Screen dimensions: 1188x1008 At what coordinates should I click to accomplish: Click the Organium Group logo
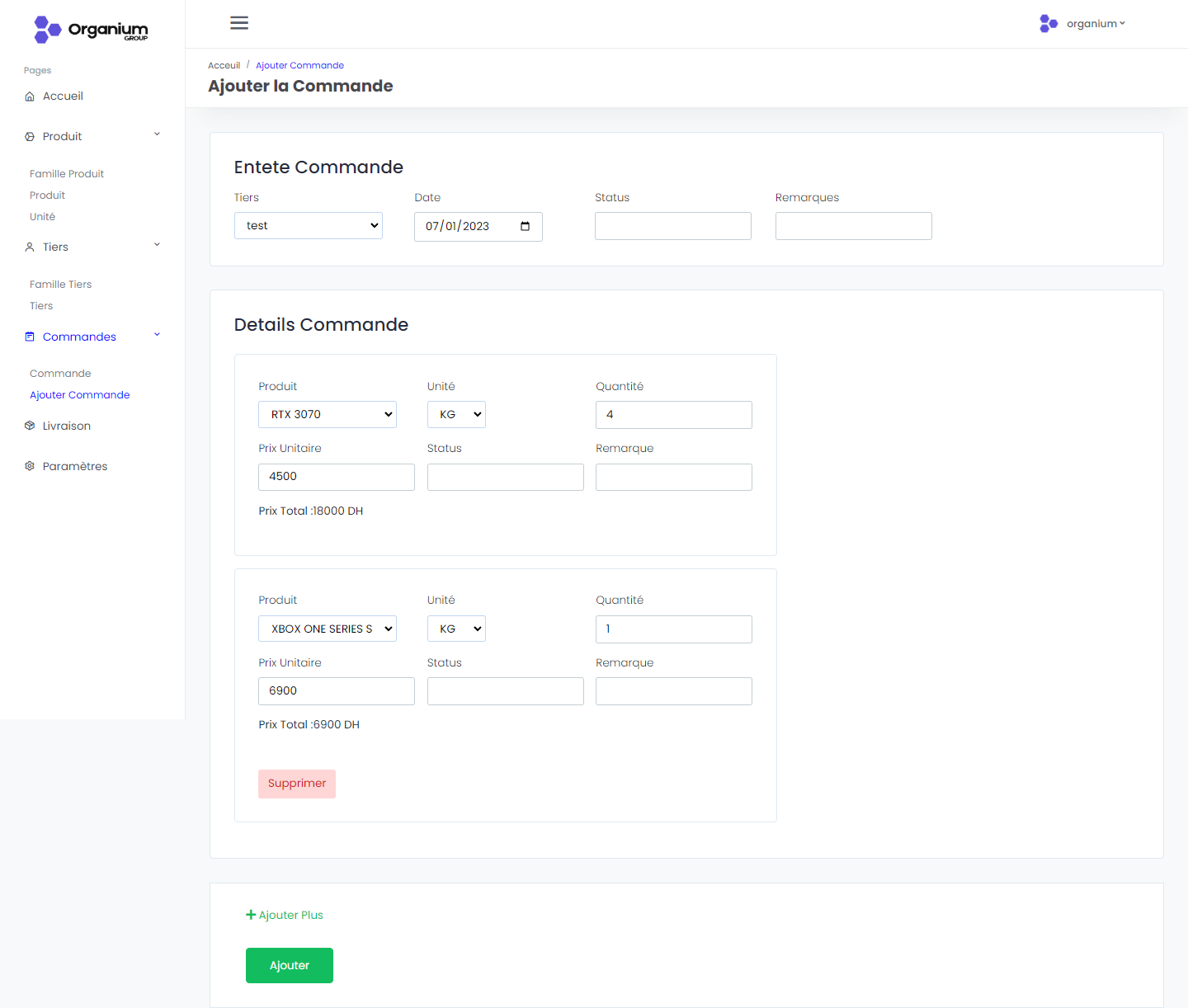(91, 30)
